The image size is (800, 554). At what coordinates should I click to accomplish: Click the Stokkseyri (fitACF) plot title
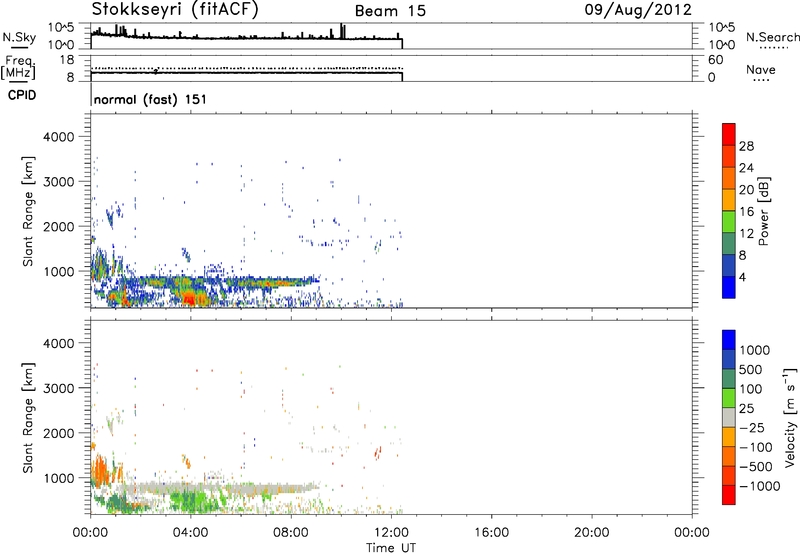[x=175, y=10]
